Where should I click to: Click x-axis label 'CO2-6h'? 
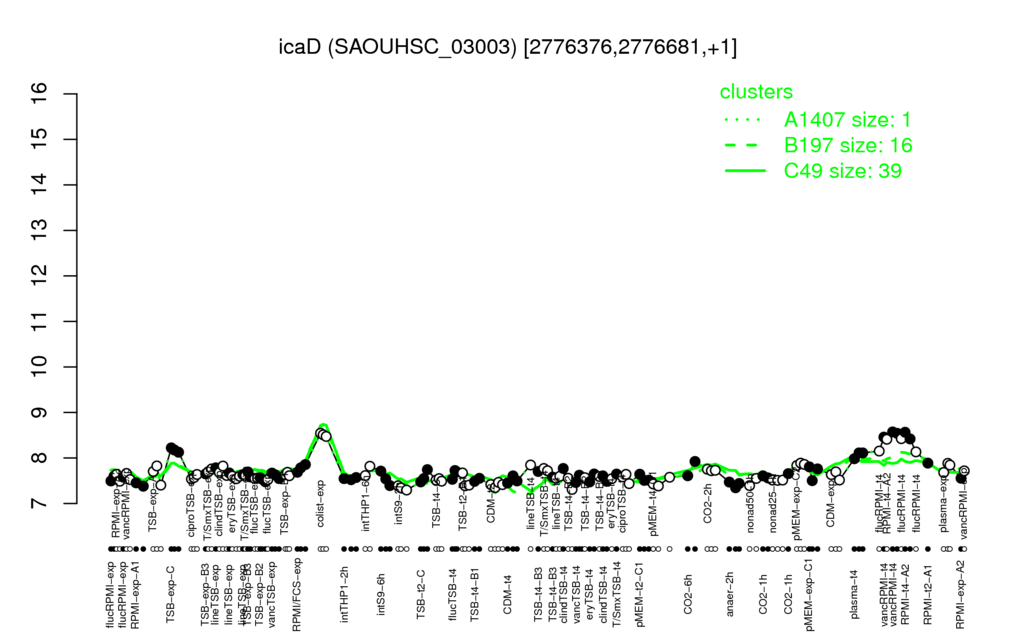(x=687, y=594)
